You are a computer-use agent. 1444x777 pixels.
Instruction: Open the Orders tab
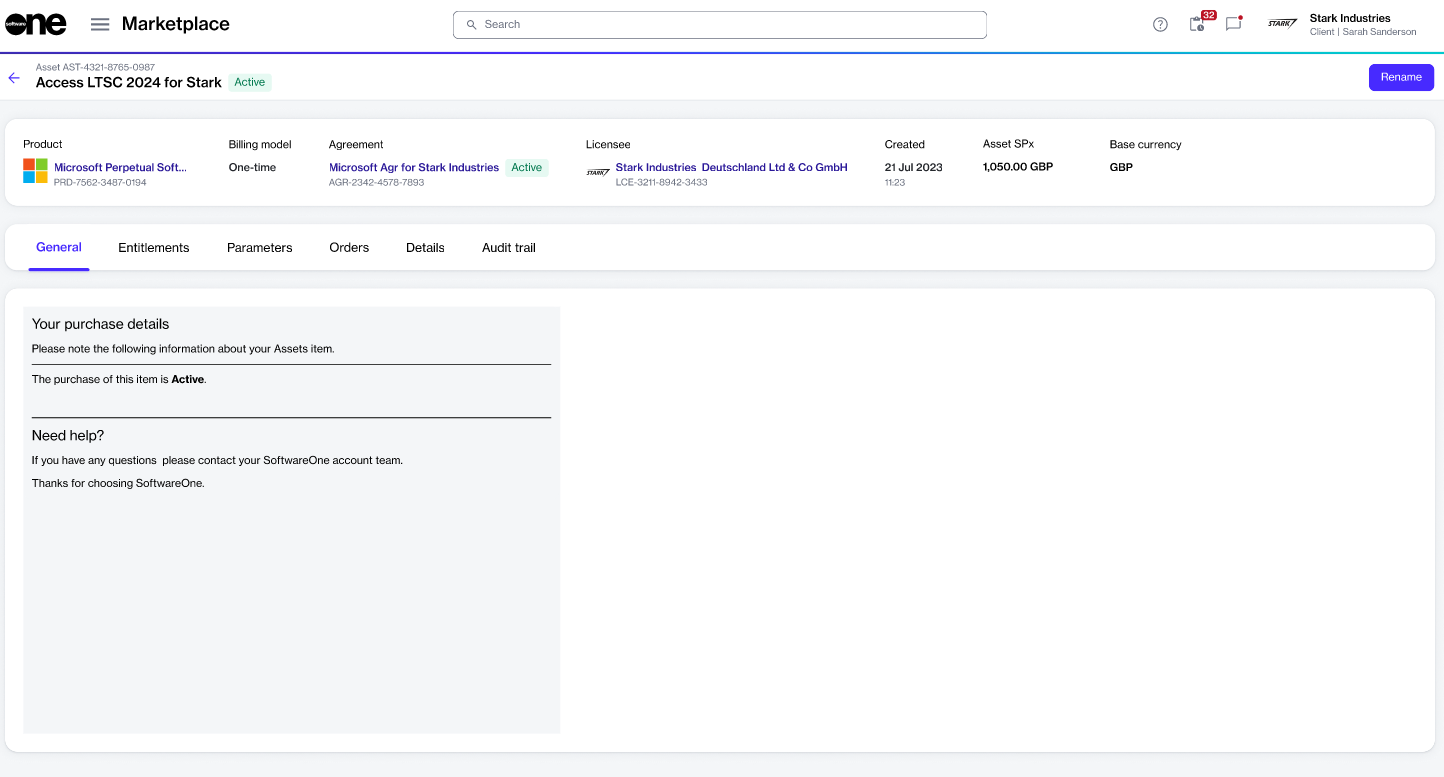pyautogui.click(x=349, y=248)
